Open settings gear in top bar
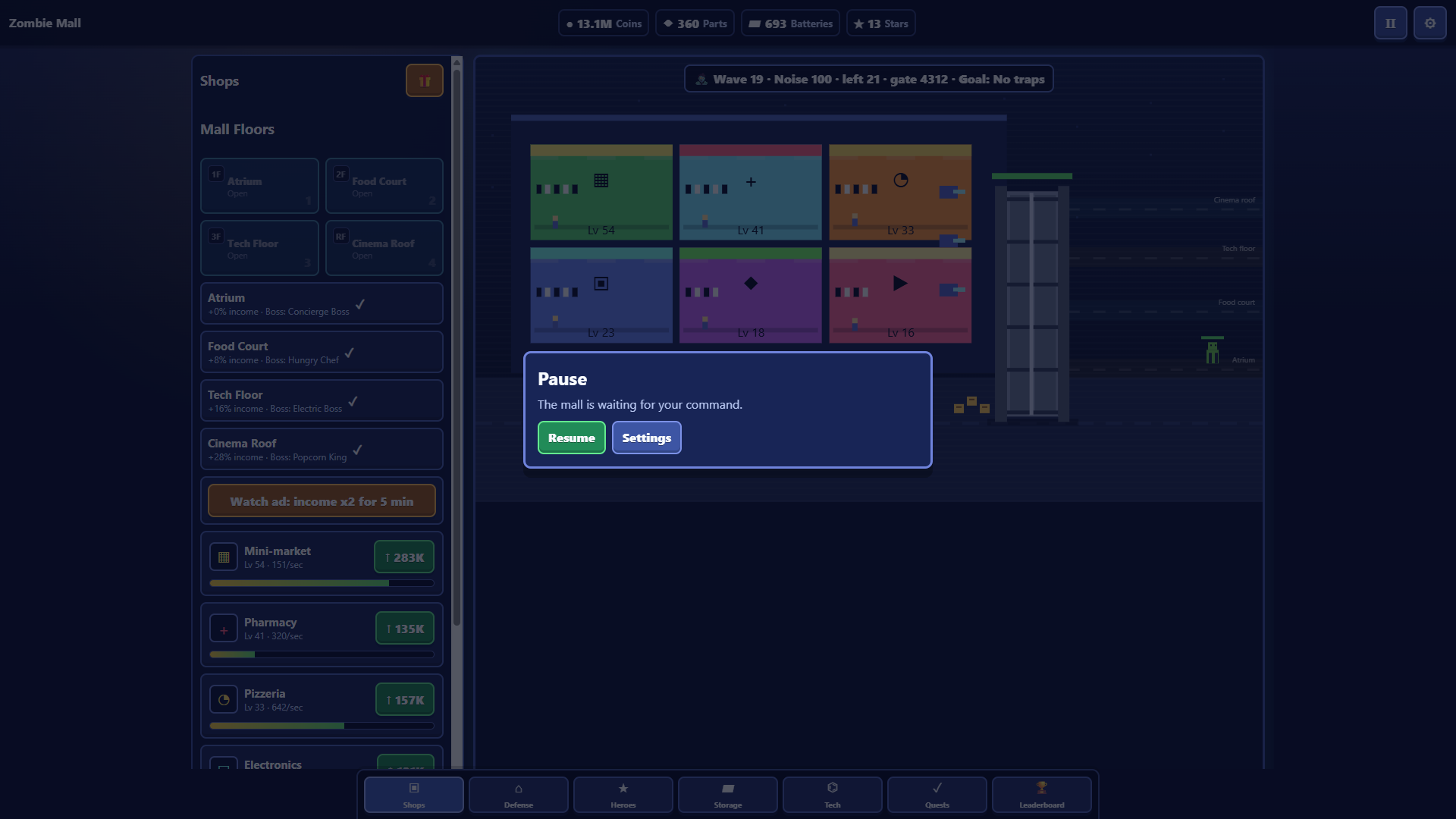1456x819 pixels. click(x=1429, y=23)
